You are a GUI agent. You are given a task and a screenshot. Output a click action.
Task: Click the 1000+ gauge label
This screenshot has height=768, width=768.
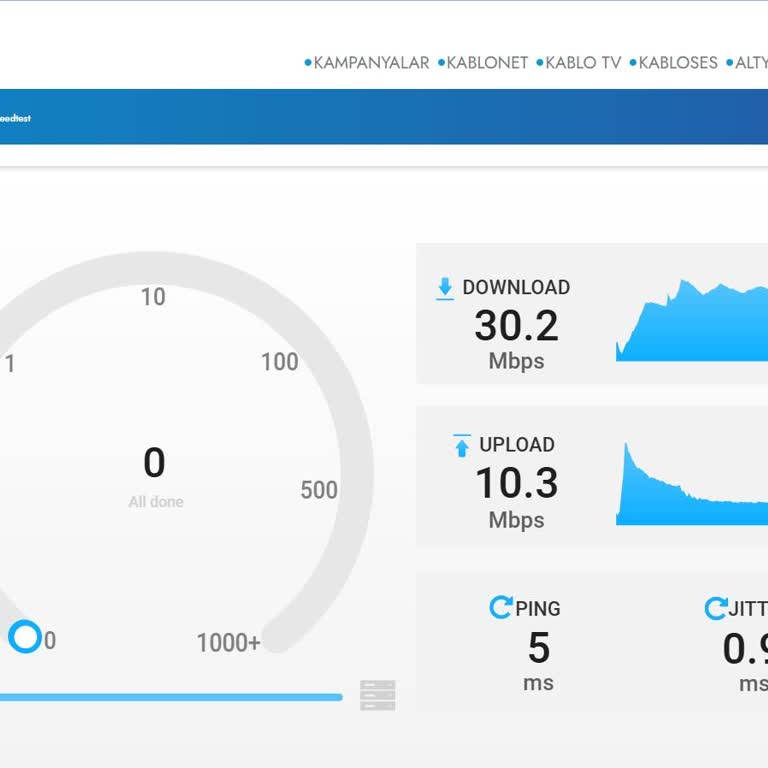click(228, 642)
